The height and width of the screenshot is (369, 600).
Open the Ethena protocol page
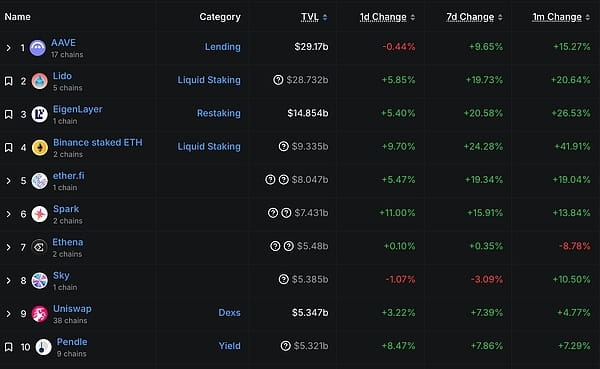pyautogui.click(x=68, y=242)
